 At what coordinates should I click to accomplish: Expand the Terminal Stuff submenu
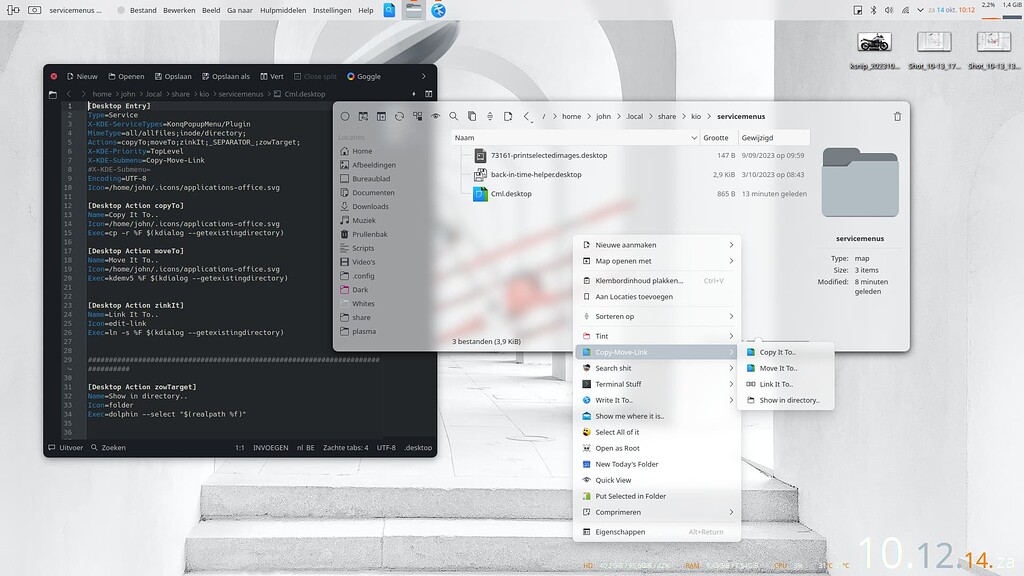[619, 384]
